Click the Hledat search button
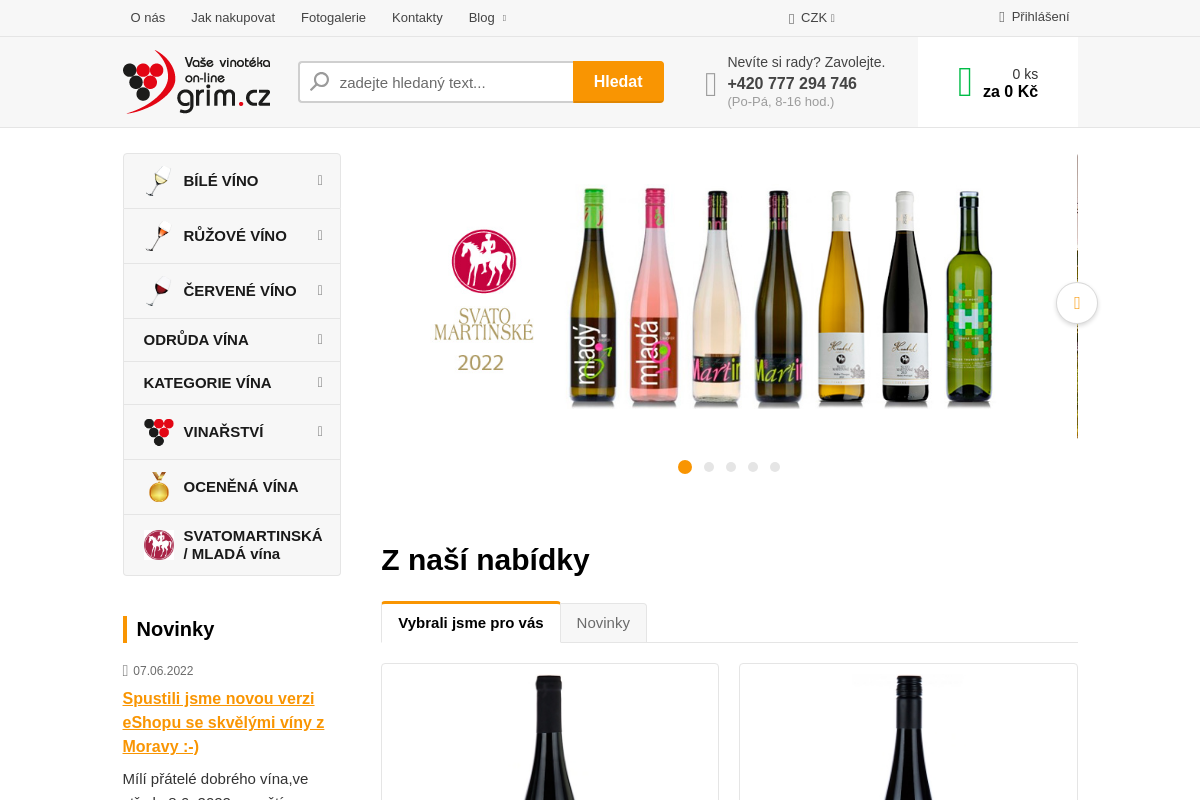 [618, 82]
